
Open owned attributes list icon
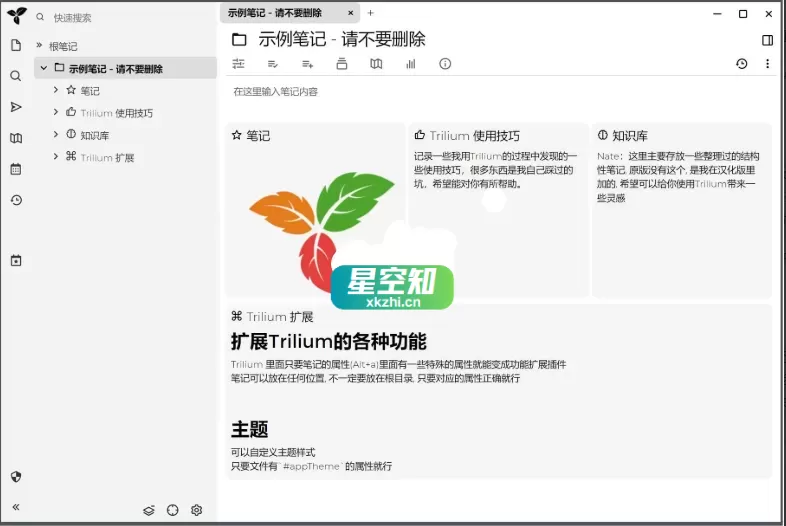pyautogui.click(x=273, y=64)
